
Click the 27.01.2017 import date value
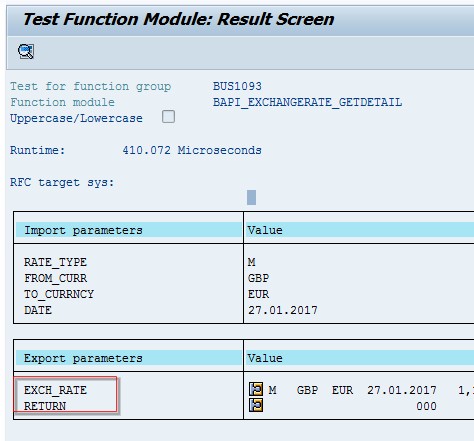point(283,310)
